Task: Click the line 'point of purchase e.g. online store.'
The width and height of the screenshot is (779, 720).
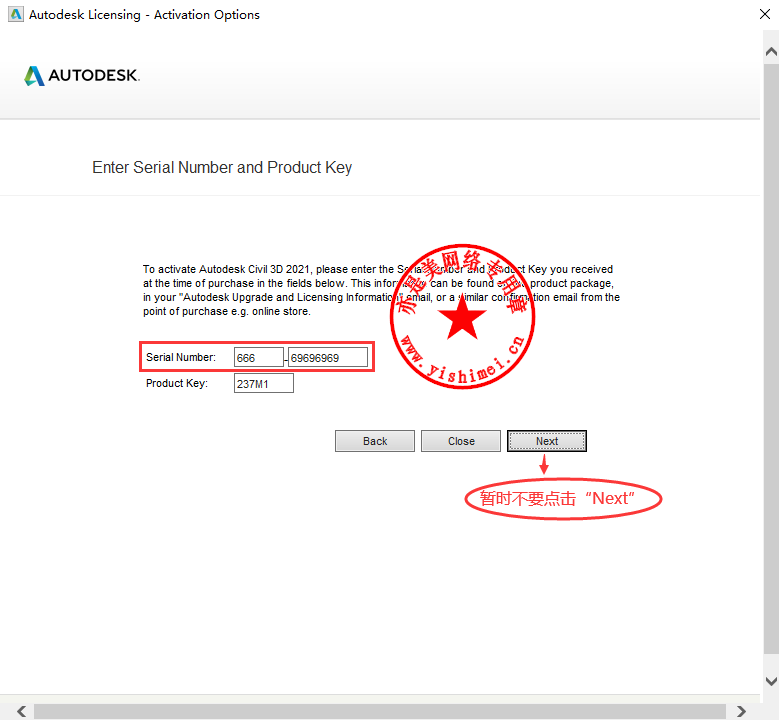Action: [x=227, y=312]
